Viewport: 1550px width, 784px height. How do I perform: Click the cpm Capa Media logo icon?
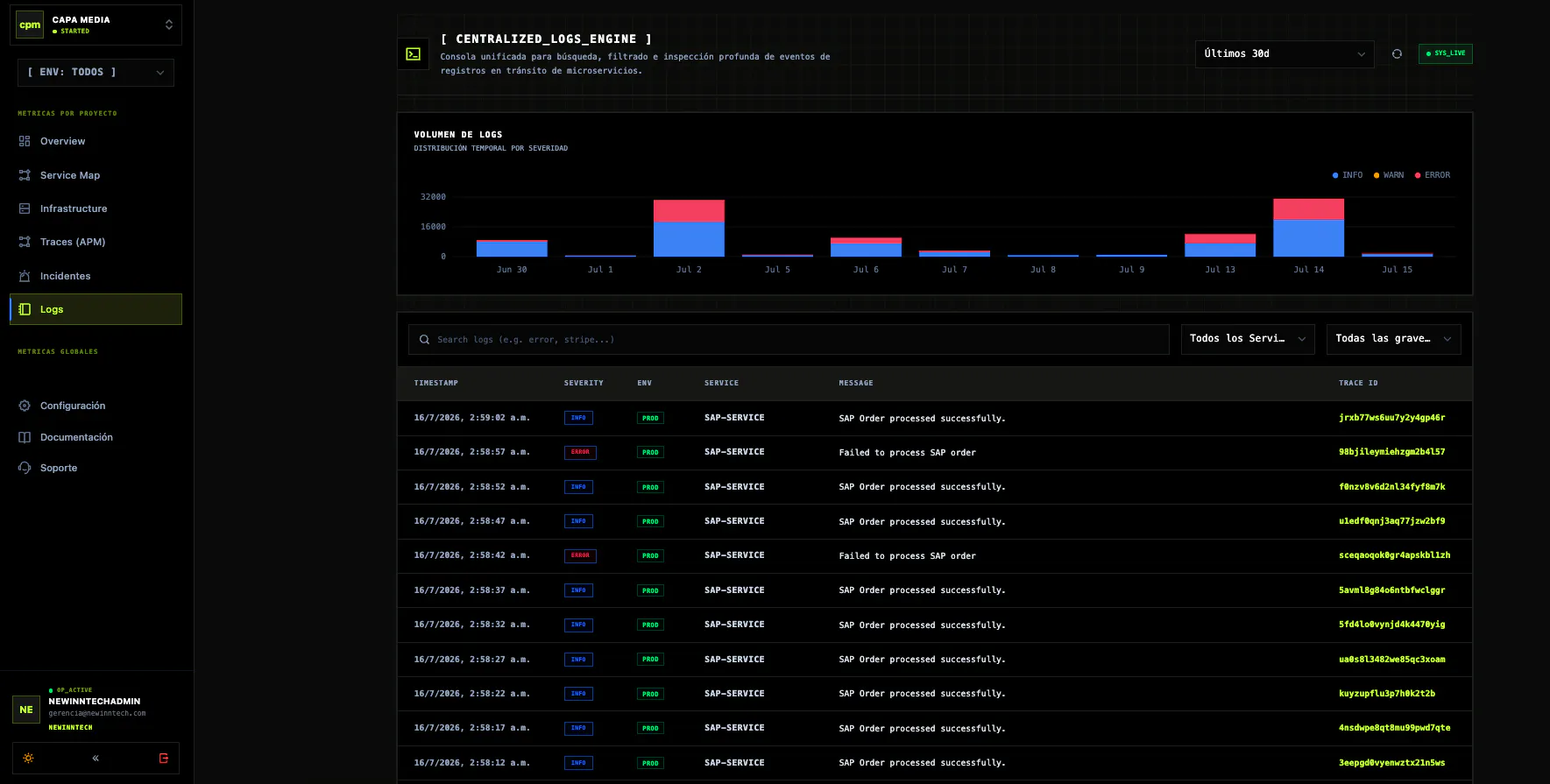coord(30,25)
